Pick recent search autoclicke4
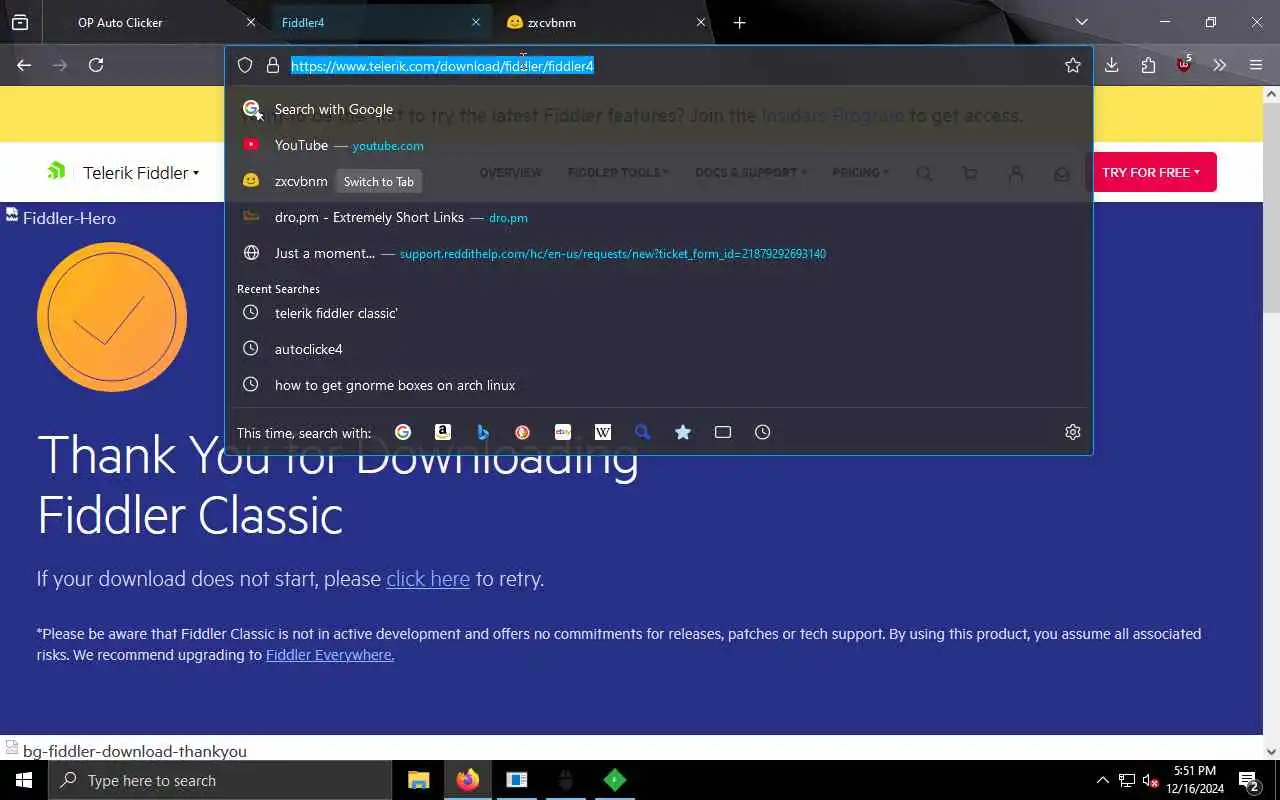This screenshot has width=1280, height=800. pyautogui.click(x=659, y=349)
